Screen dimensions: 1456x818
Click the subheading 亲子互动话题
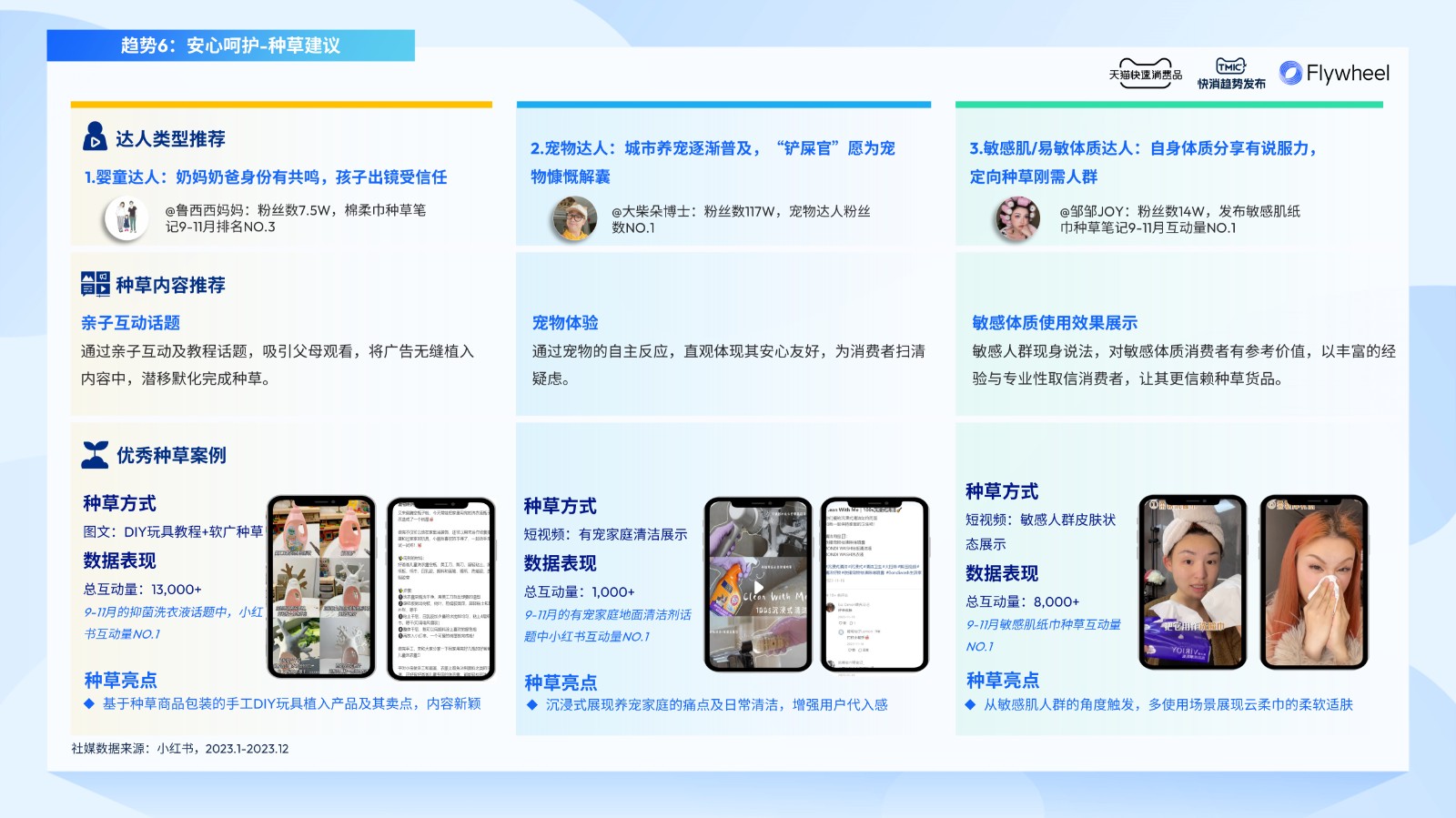[130, 322]
